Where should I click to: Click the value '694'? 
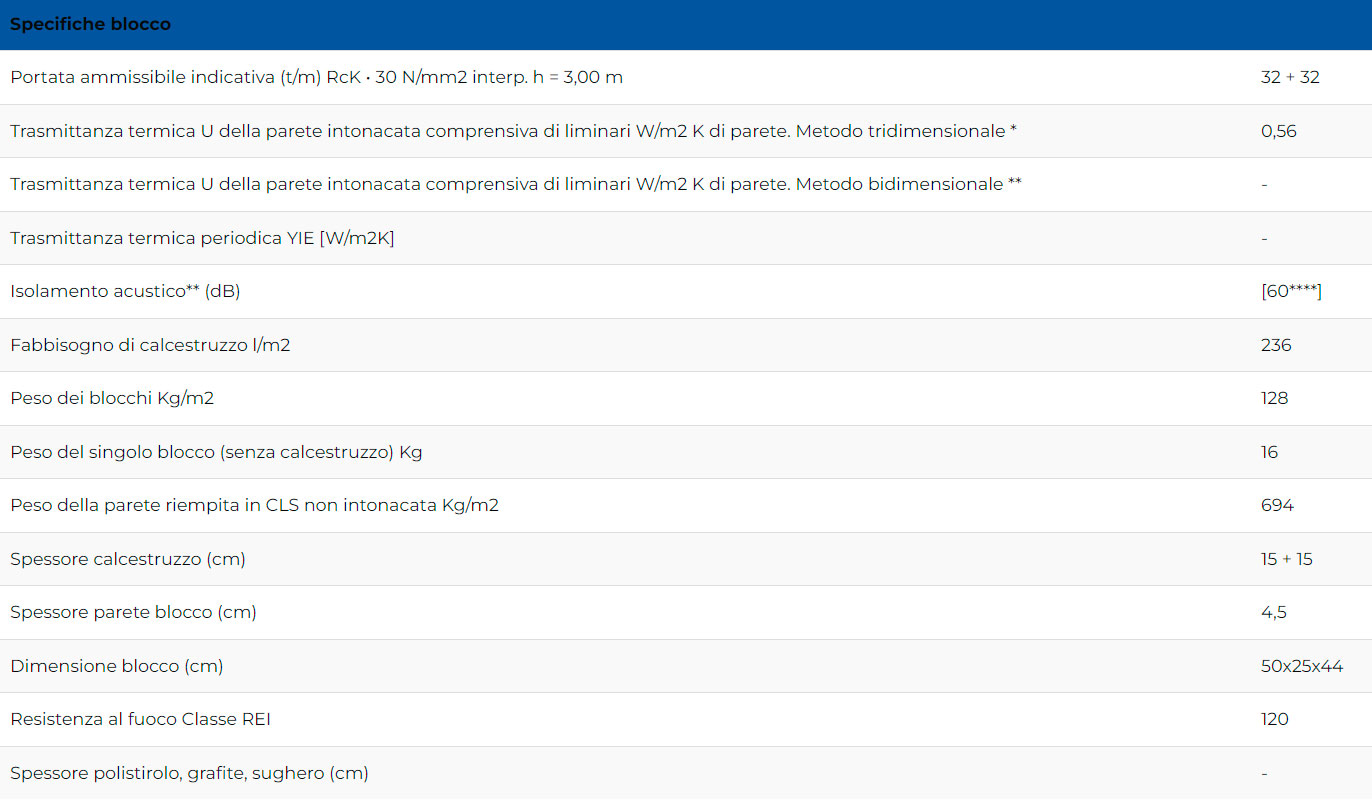tap(1277, 505)
